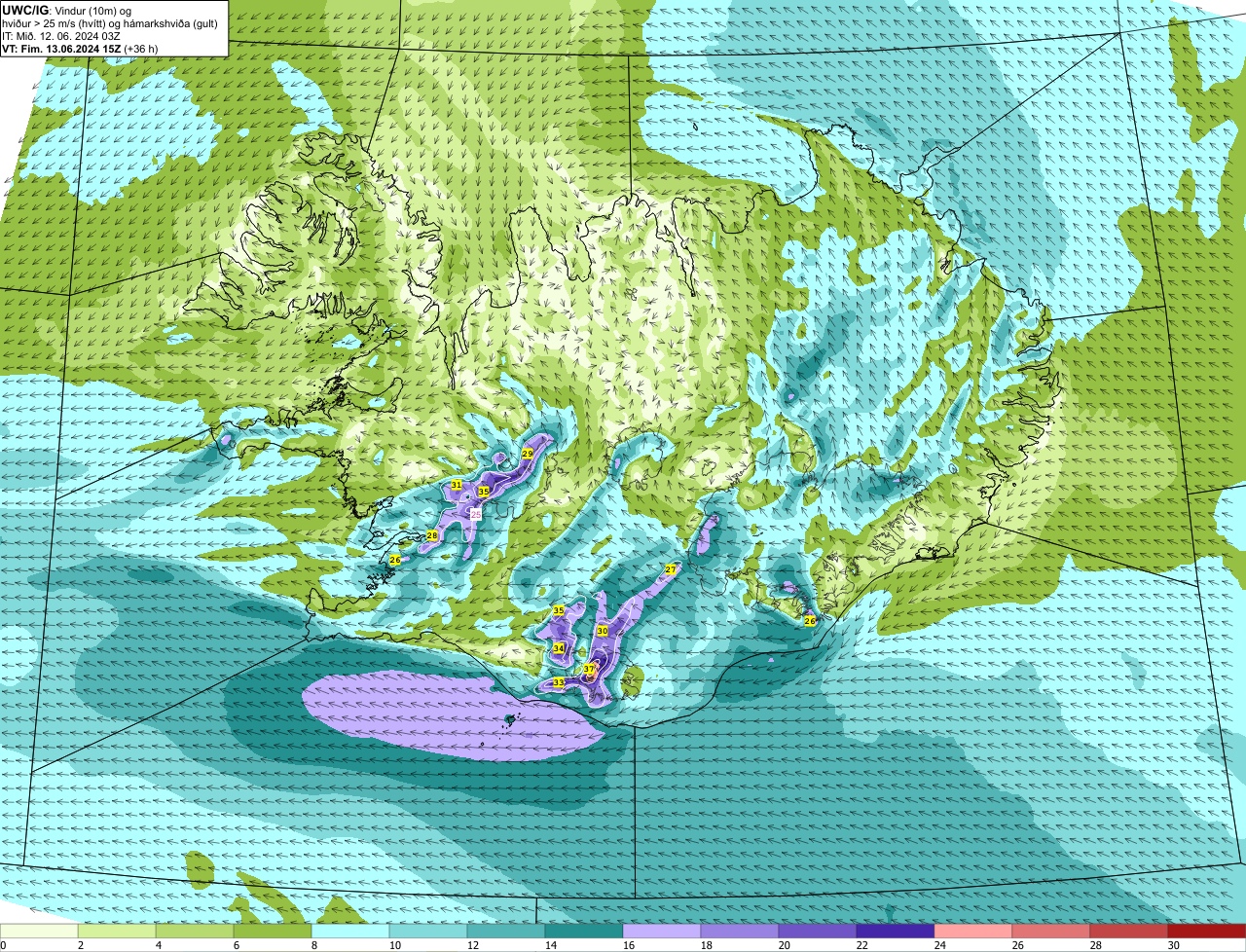Viewport: 1246px width, 952px height.
Task: Select the maximum gust label 37
Action: (x=590, y=670)
